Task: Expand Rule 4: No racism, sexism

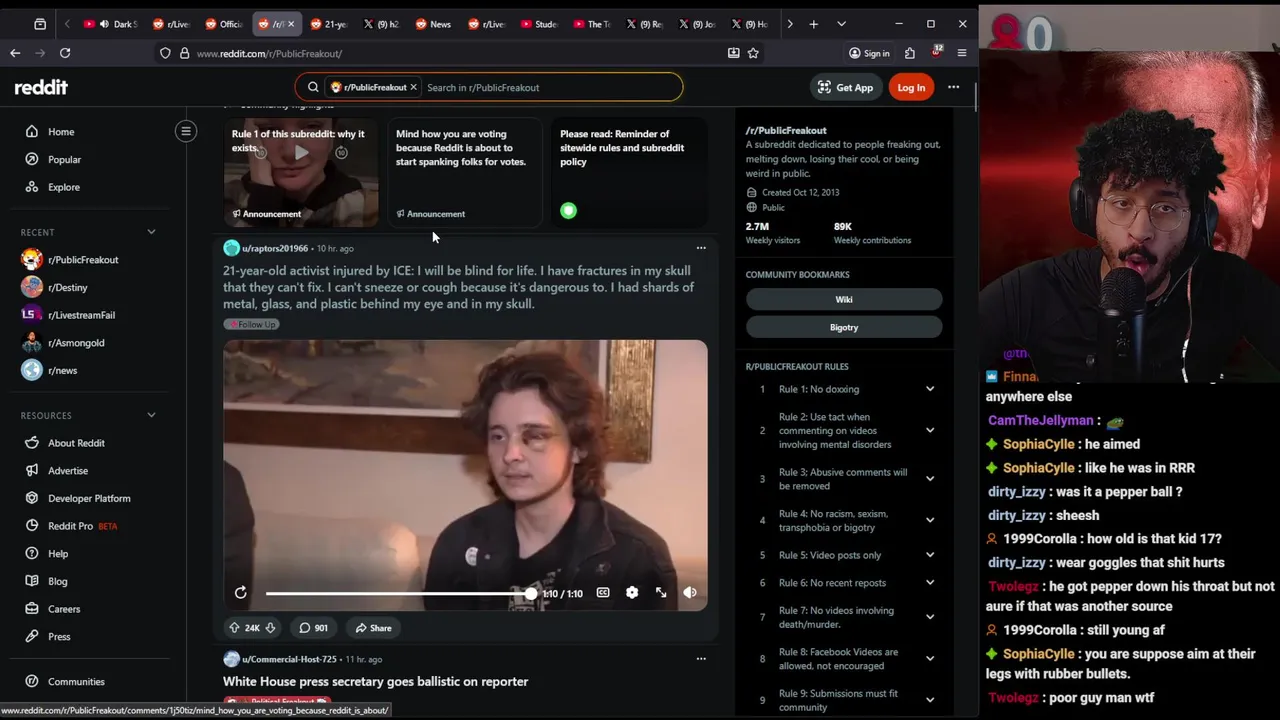Action: pos(844,521)
